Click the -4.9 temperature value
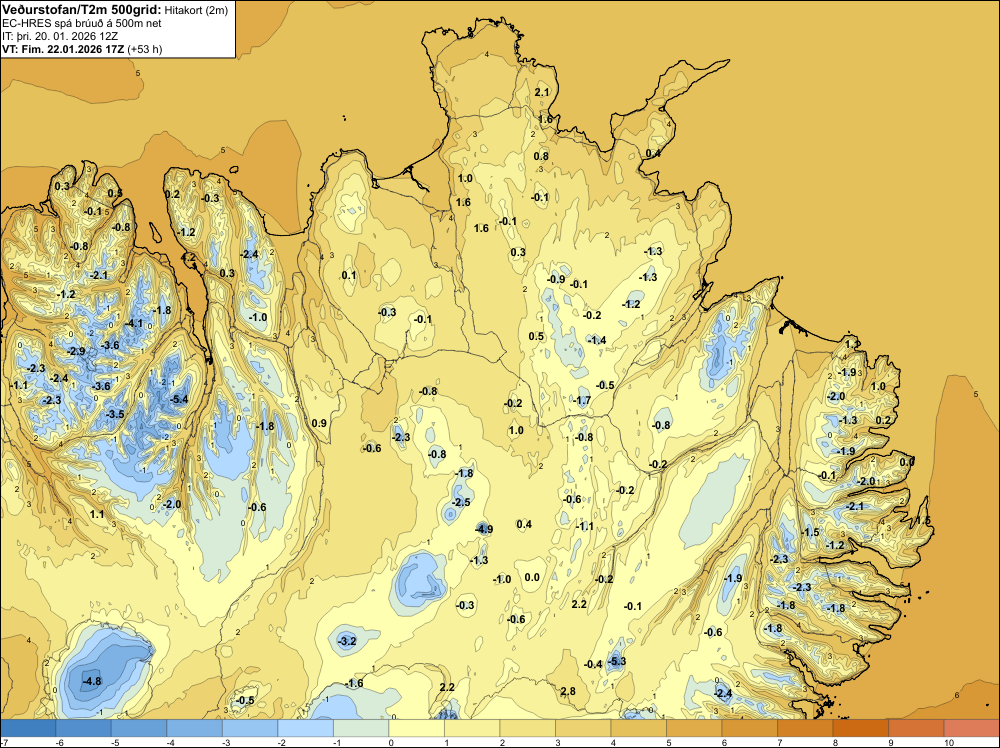 [x=484, y=529]
